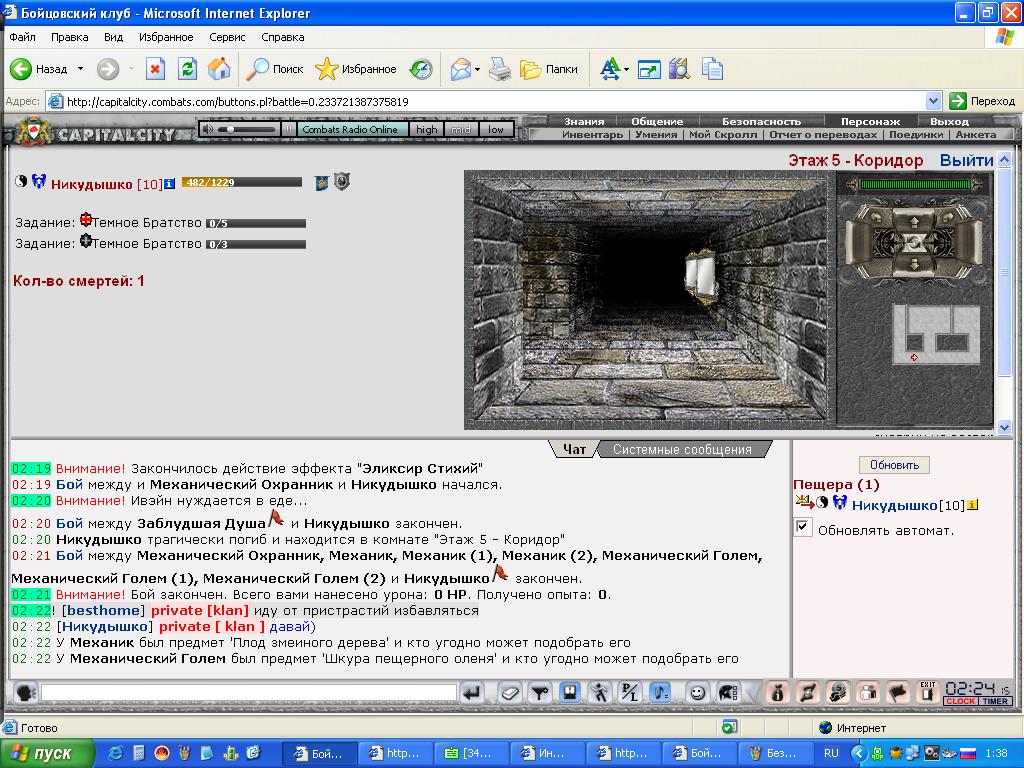Click the Обновить button
This screenshot has width=1024, height=768.
(894, 465)
